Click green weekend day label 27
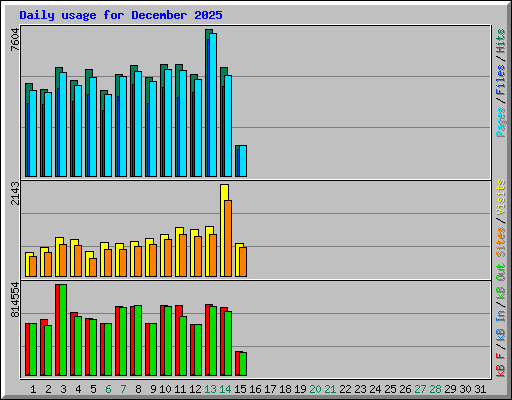Viewport: 512px width, 400px height. point(420,389)
